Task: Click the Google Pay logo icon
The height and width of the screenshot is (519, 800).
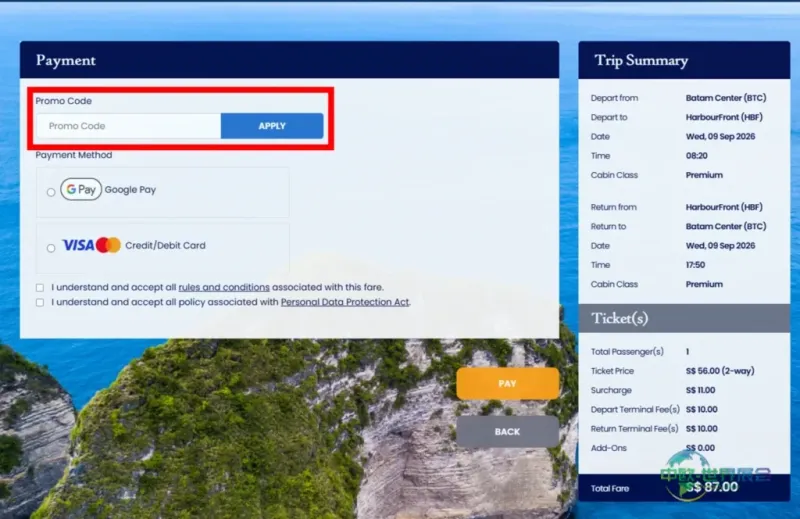Action: tap(81, 189)
